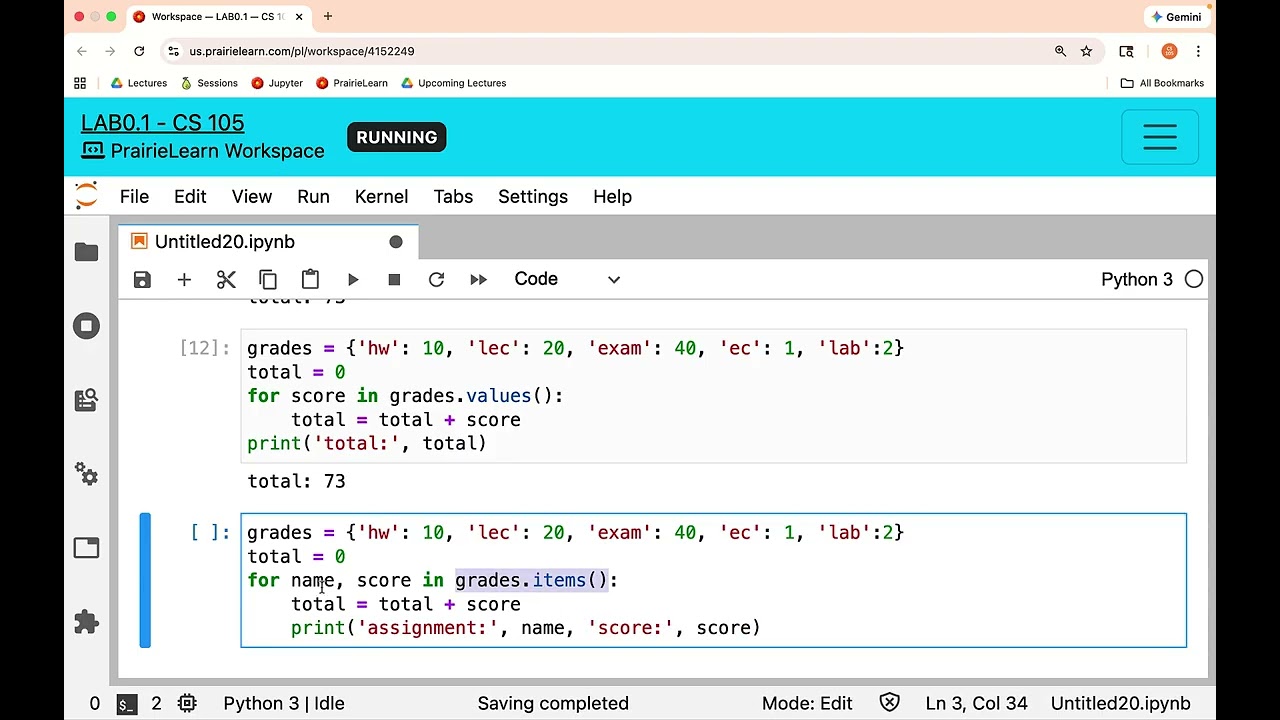Click the RUNNING status badge
1280x720 pixels.
click(397, 137)
